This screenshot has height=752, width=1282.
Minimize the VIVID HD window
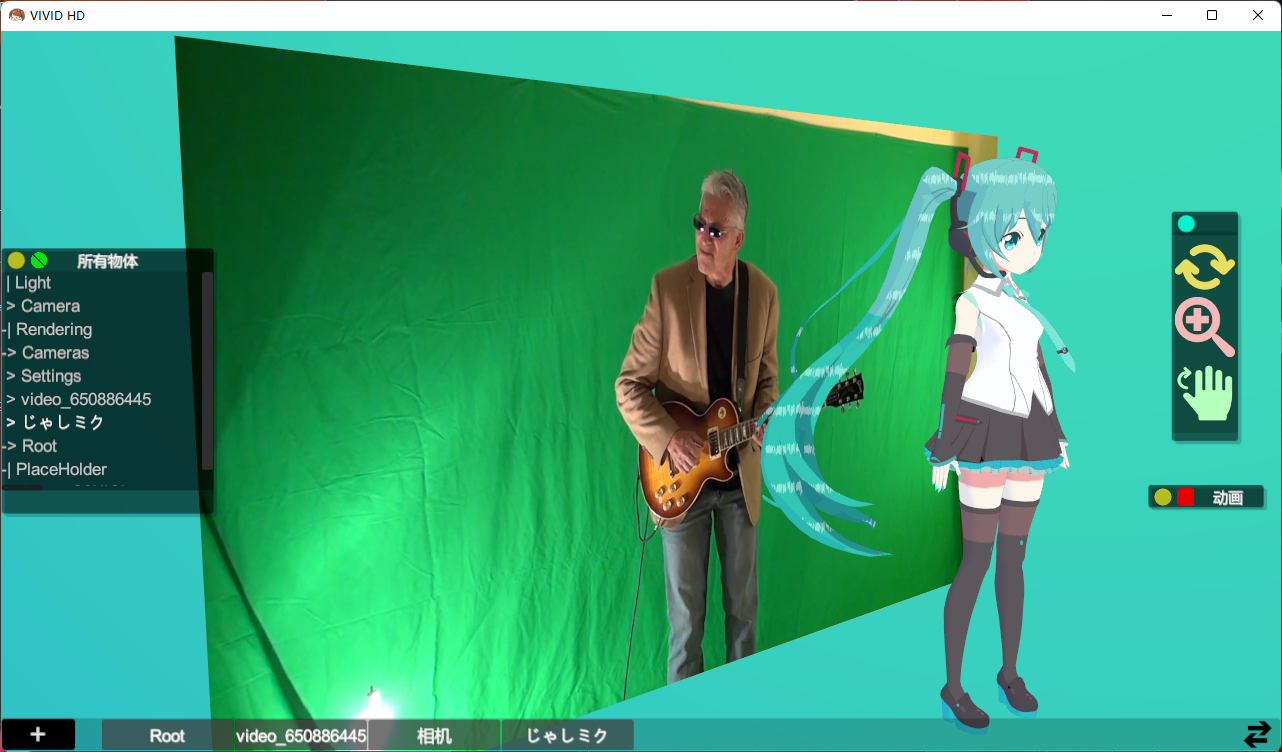pyautogui.click(x=1166, y=15)
